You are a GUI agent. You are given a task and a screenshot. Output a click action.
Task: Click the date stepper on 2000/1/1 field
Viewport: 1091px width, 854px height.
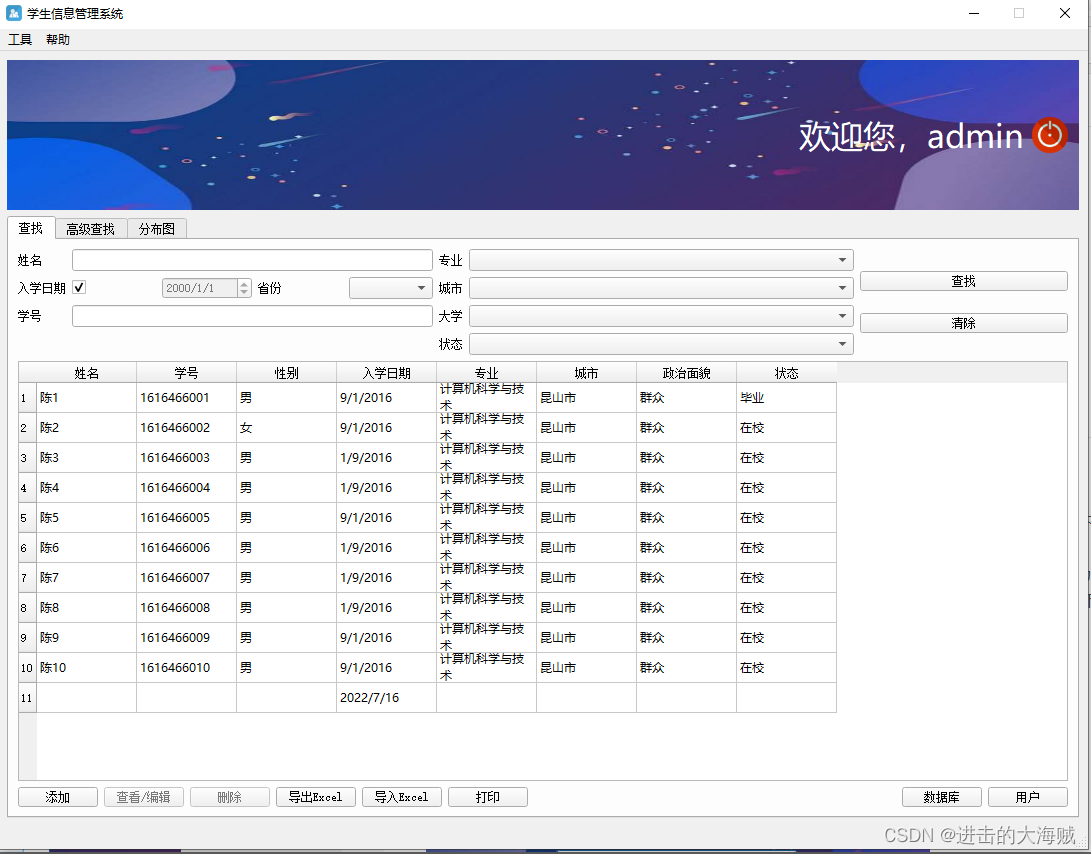pos(244,287)
